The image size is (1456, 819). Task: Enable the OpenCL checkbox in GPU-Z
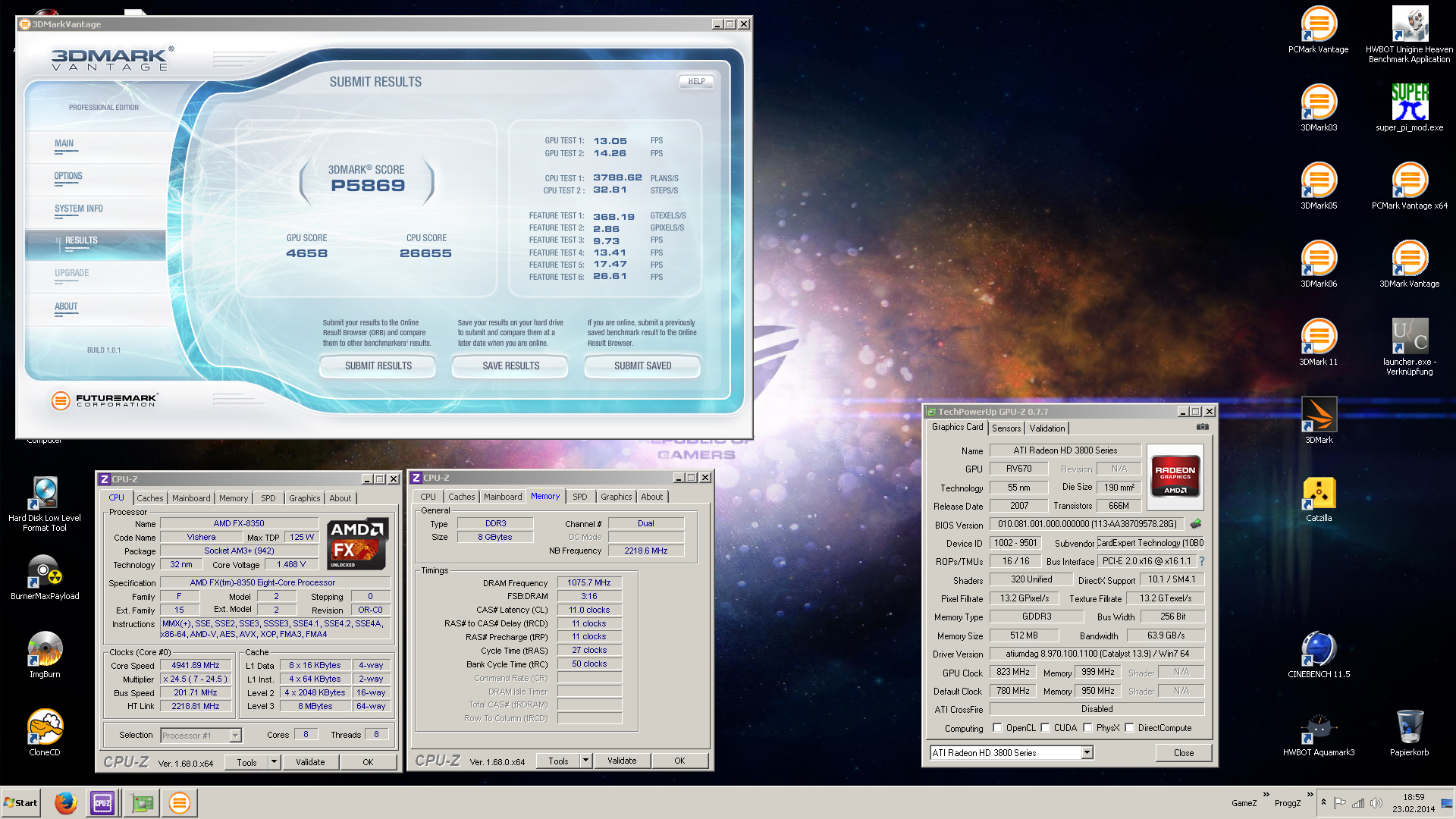pyautogui.click(x=997, y=728)
